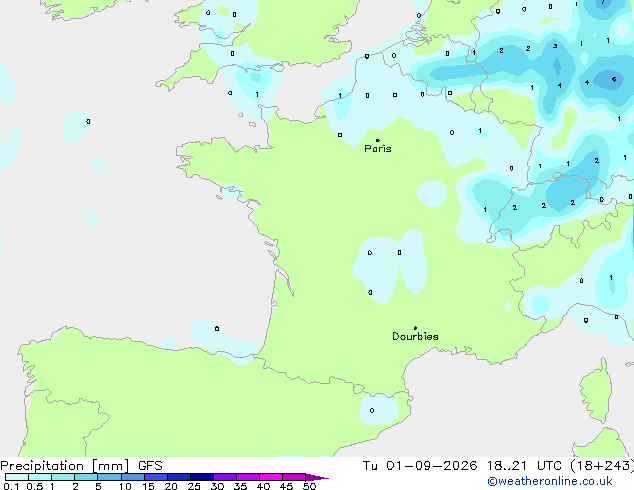Click the legend swatch between 2 and 5
Image resolution: width=634 pixels, height=490 pixels.
[x=86, y=477]
